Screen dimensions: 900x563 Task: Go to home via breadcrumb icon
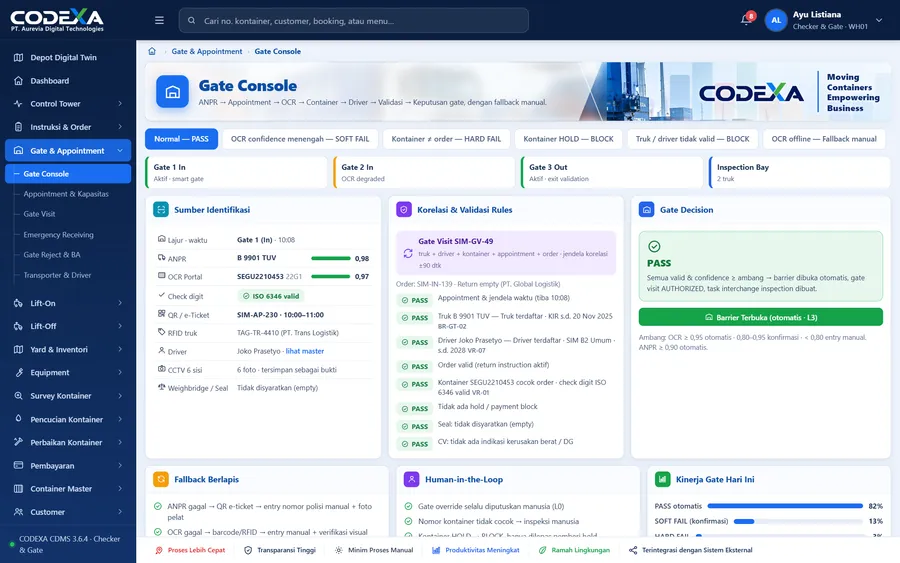click(x=152, y=51)
